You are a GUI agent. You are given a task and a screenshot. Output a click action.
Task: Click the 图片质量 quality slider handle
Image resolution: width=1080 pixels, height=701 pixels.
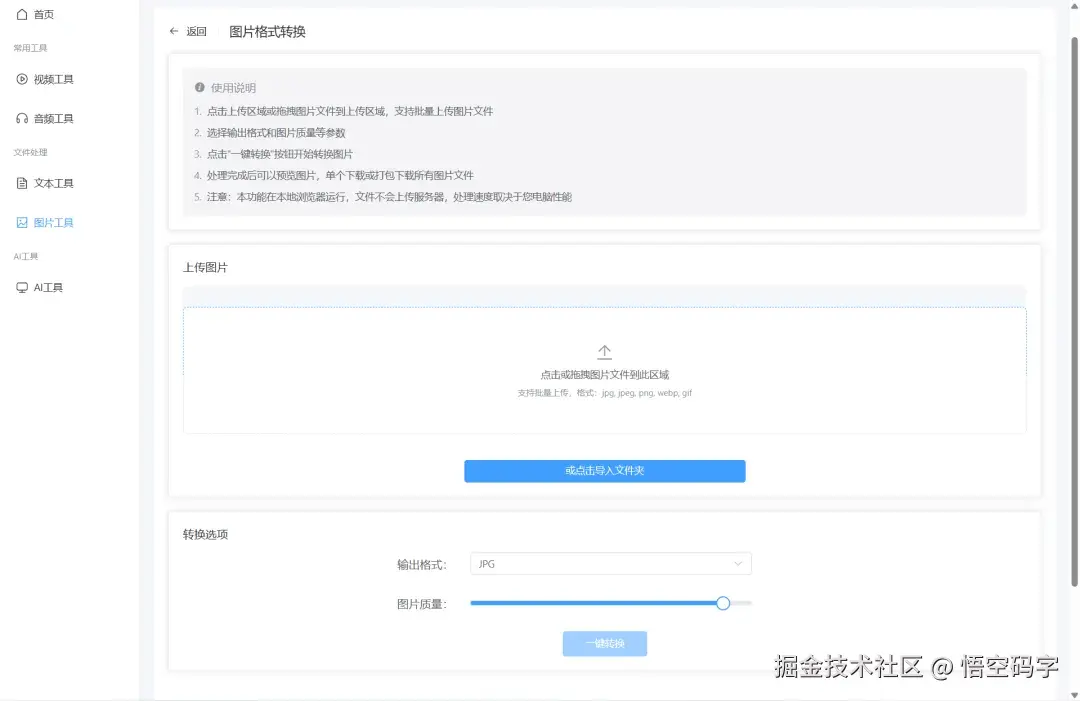click(x=723, y=603)
